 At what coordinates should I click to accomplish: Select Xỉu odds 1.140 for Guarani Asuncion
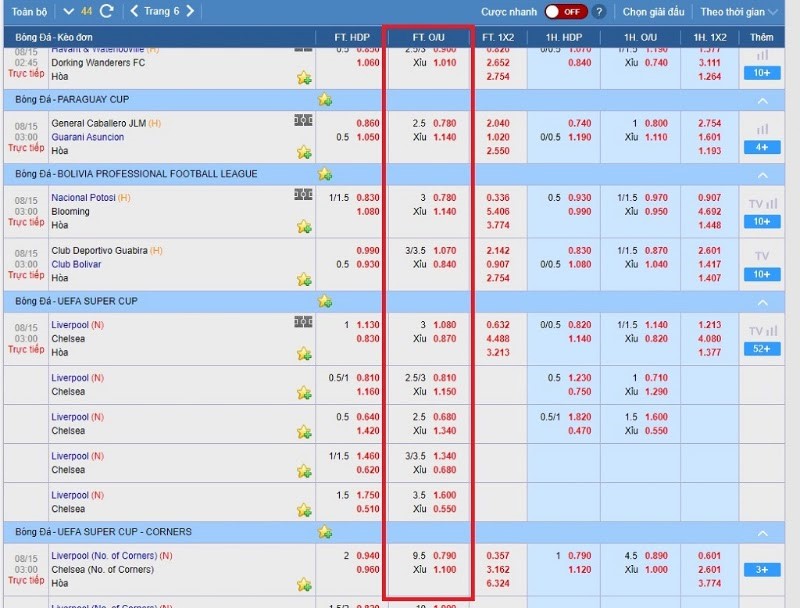click(444, 138)
